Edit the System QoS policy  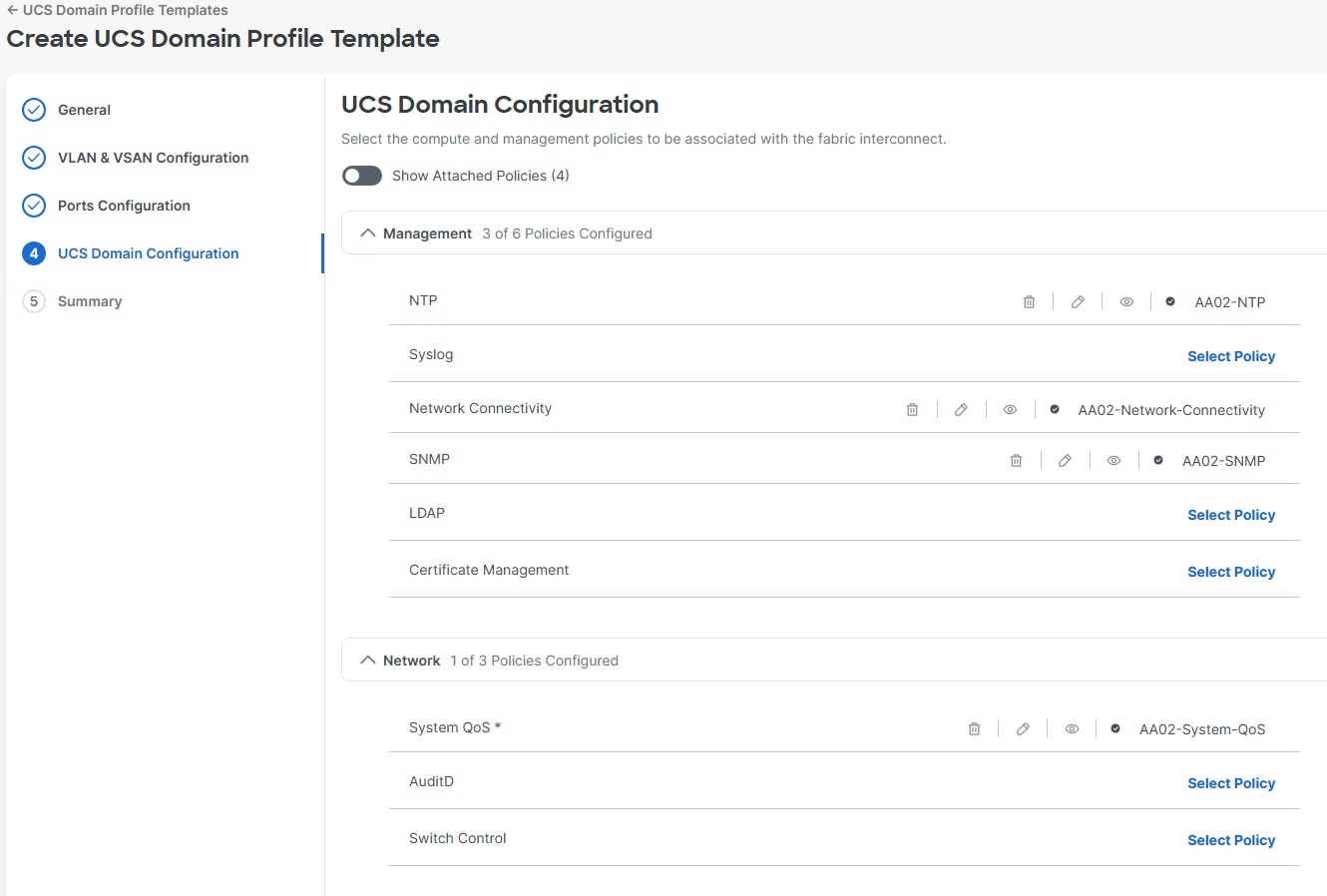(x=1023, y=729)
